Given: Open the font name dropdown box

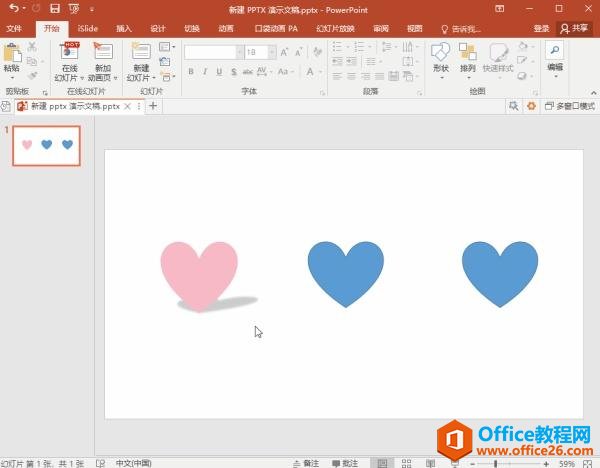Looking at the screenshot, I should click(213, 51).
